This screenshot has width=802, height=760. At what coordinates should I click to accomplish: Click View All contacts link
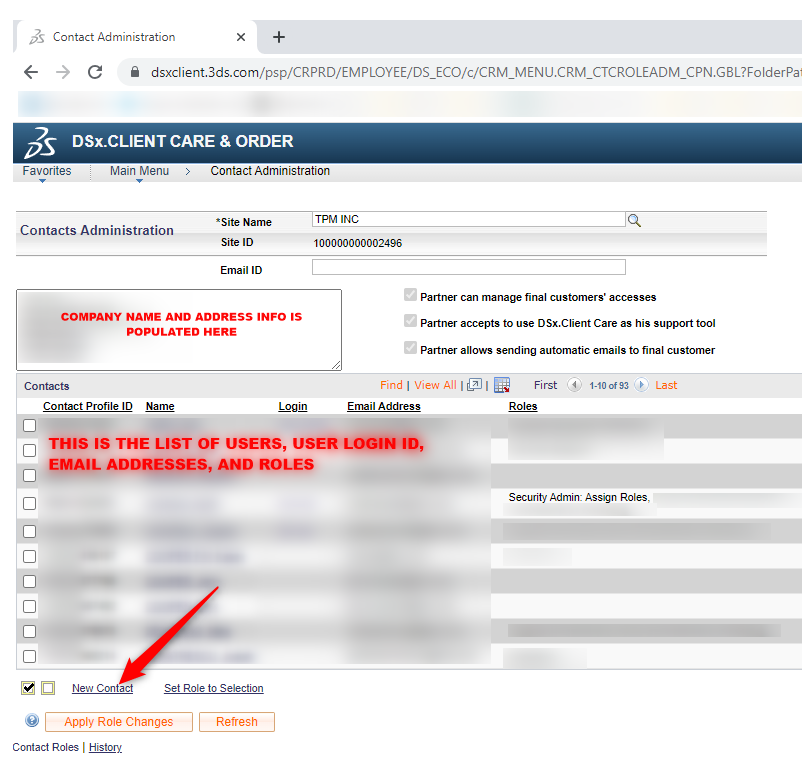coord(435,385)
